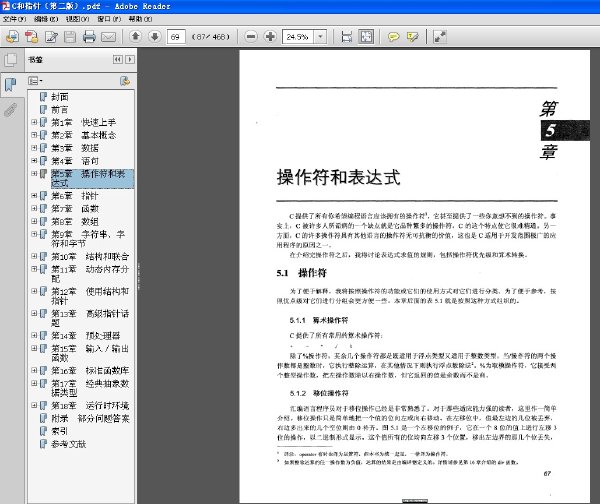Open the 参考文献 bookmark

[68, 444]
